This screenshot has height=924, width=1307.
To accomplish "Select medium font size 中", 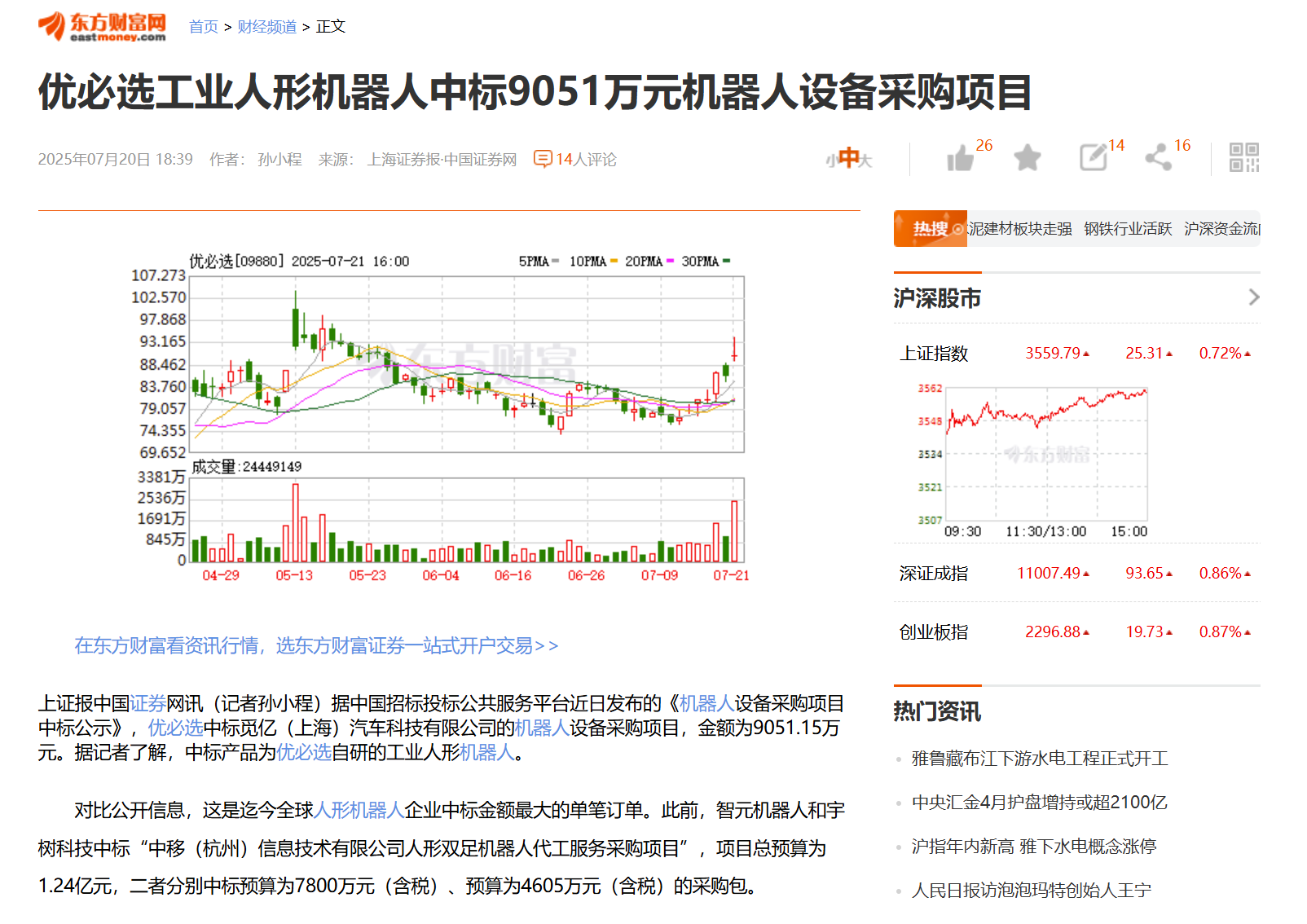I will pyautogui.click(x=848, y=157).
